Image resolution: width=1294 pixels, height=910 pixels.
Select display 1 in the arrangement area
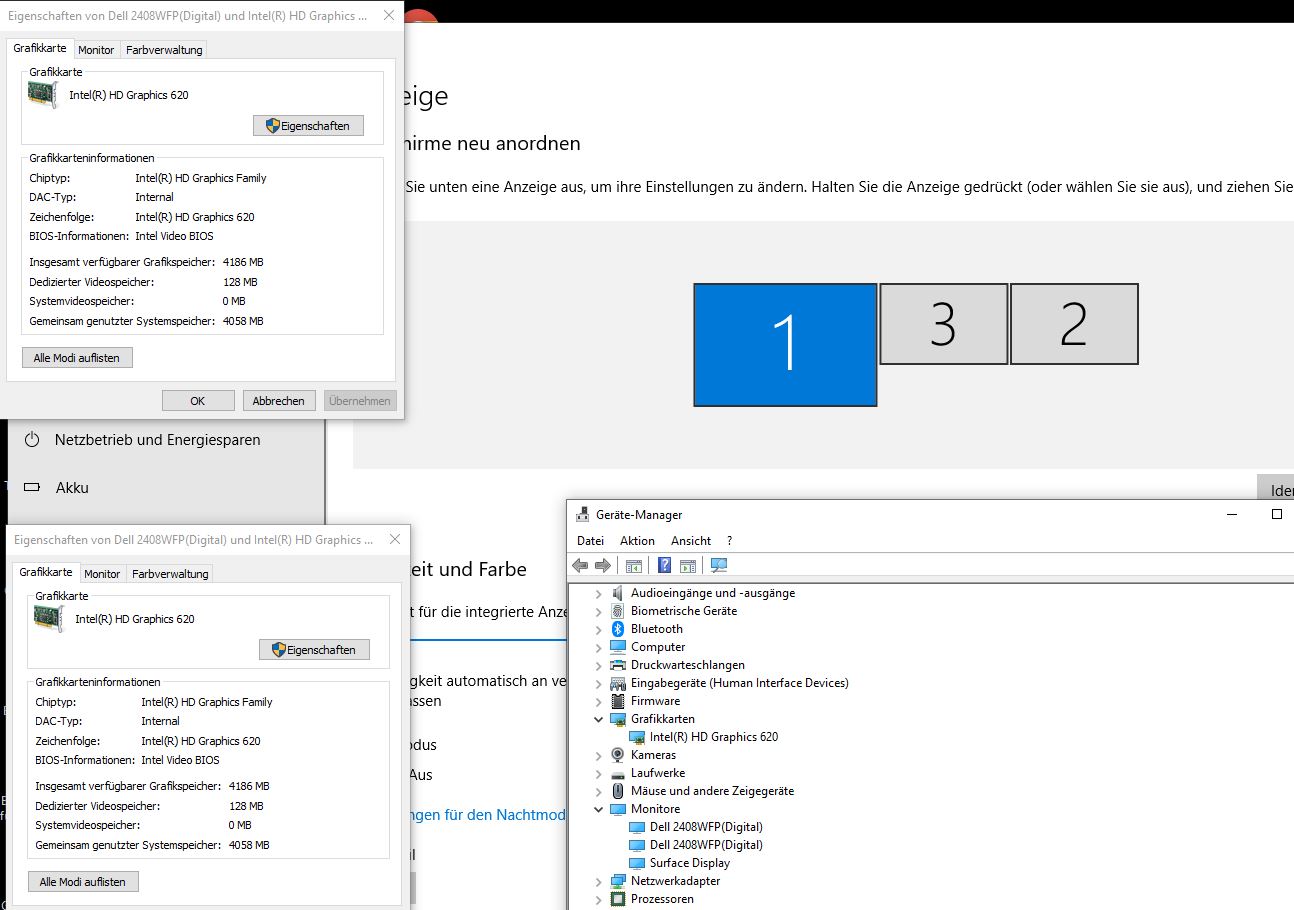785,345
